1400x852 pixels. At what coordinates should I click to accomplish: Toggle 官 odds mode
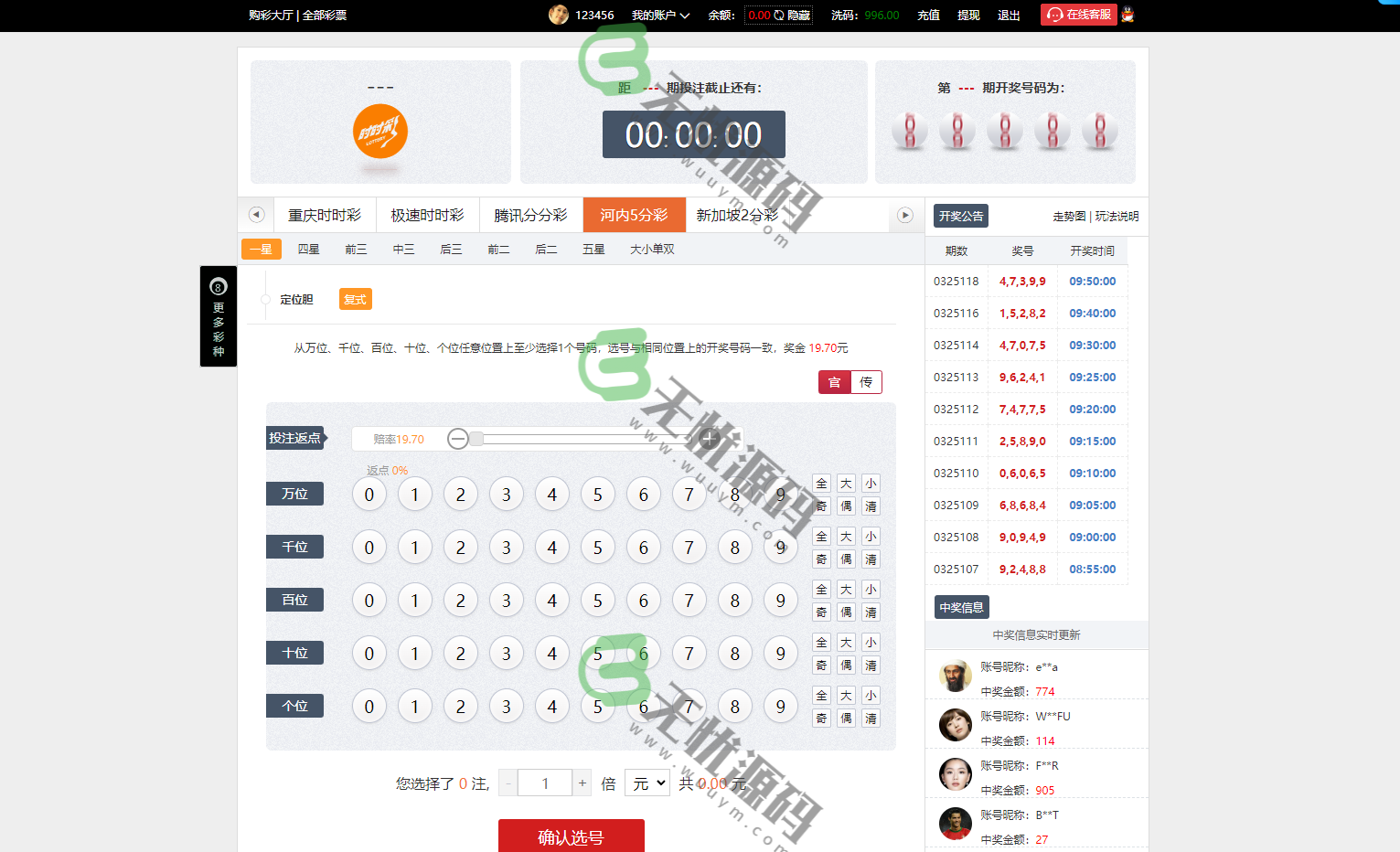pos(834,382)
